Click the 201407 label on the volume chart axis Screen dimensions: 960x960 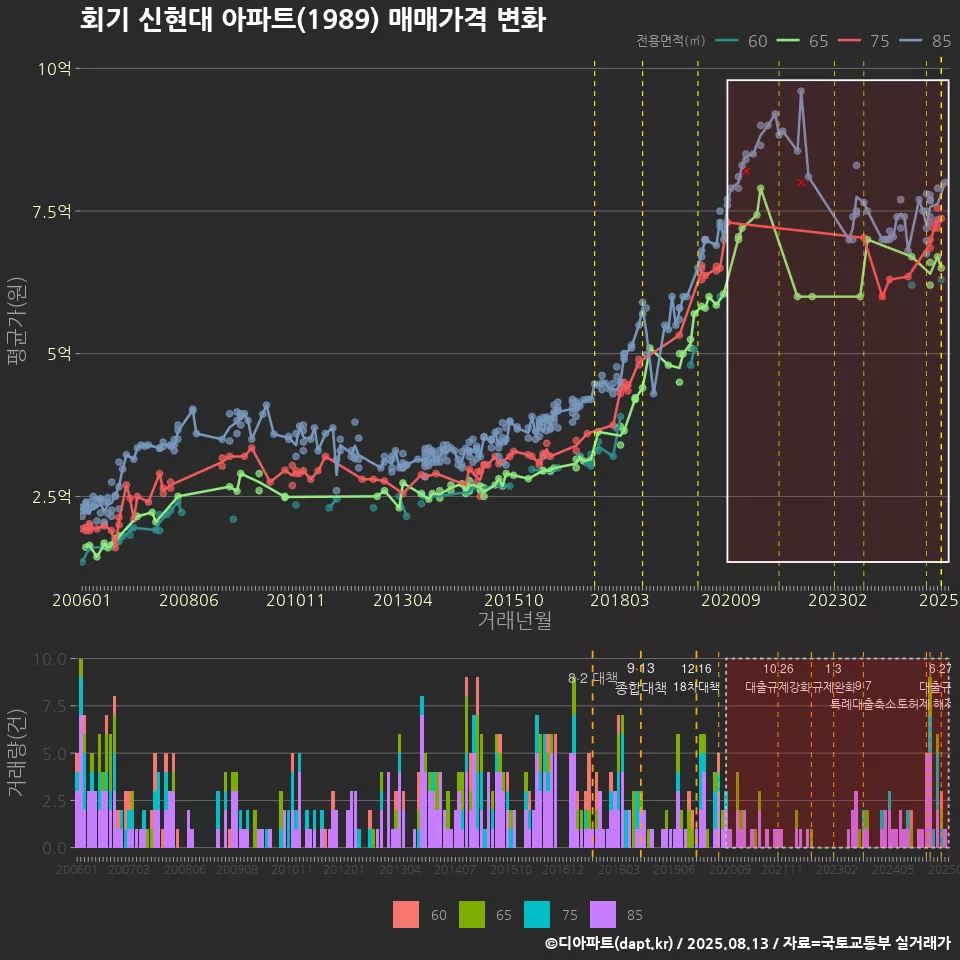pyautogui.click(x=454, y=869)
